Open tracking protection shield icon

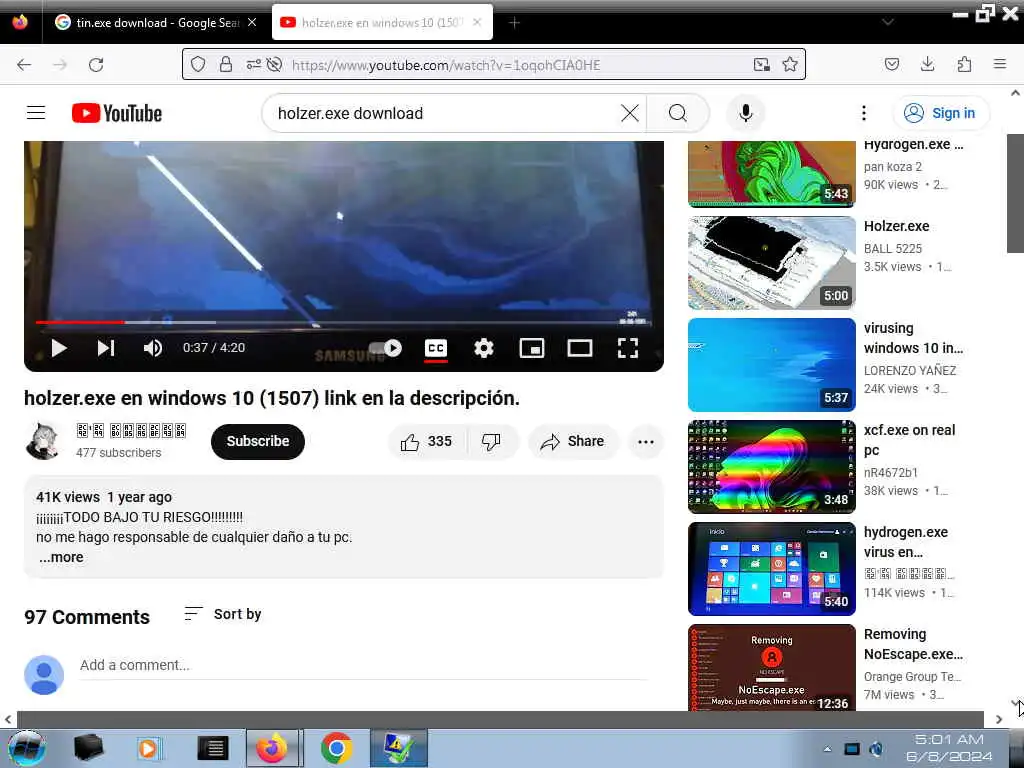tap(198, 64)
